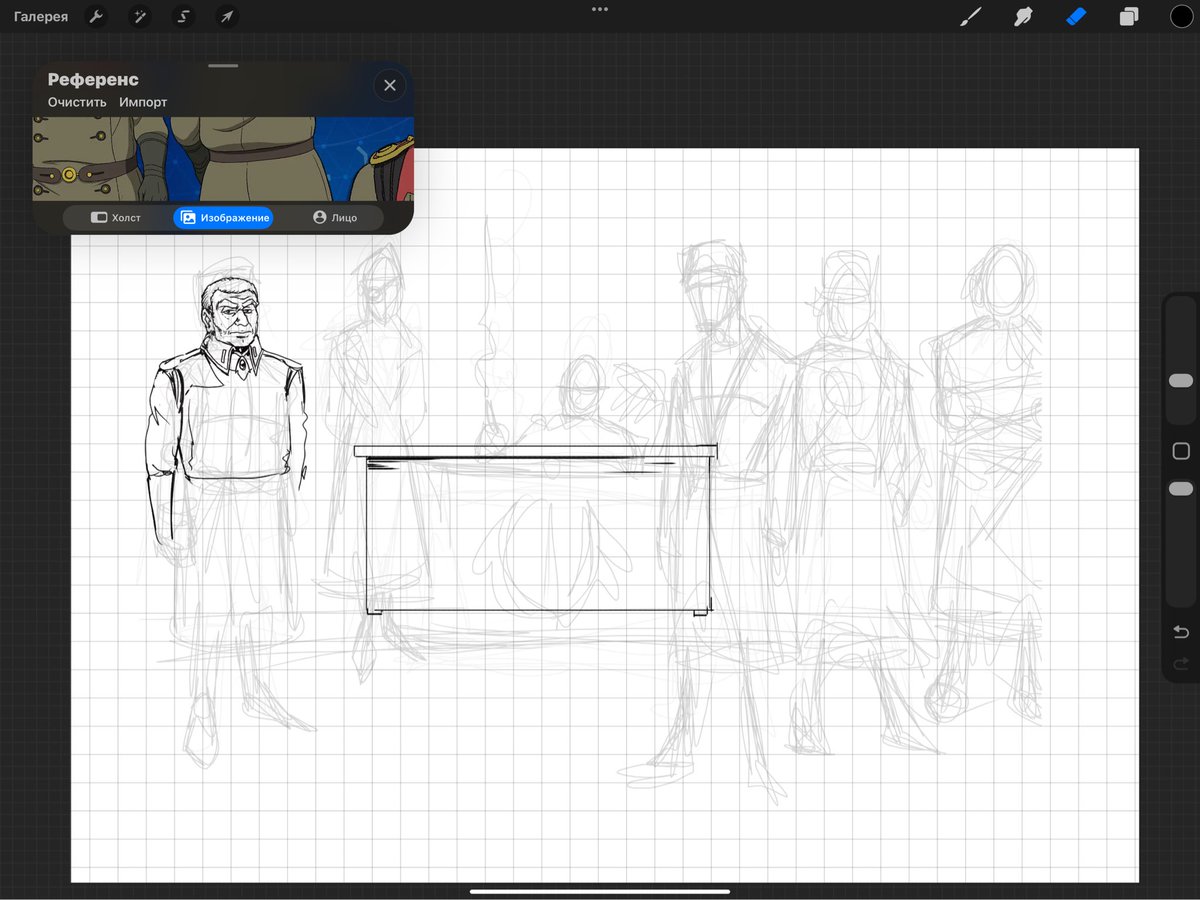Tap the brush size slider handle

[1181, 381]
